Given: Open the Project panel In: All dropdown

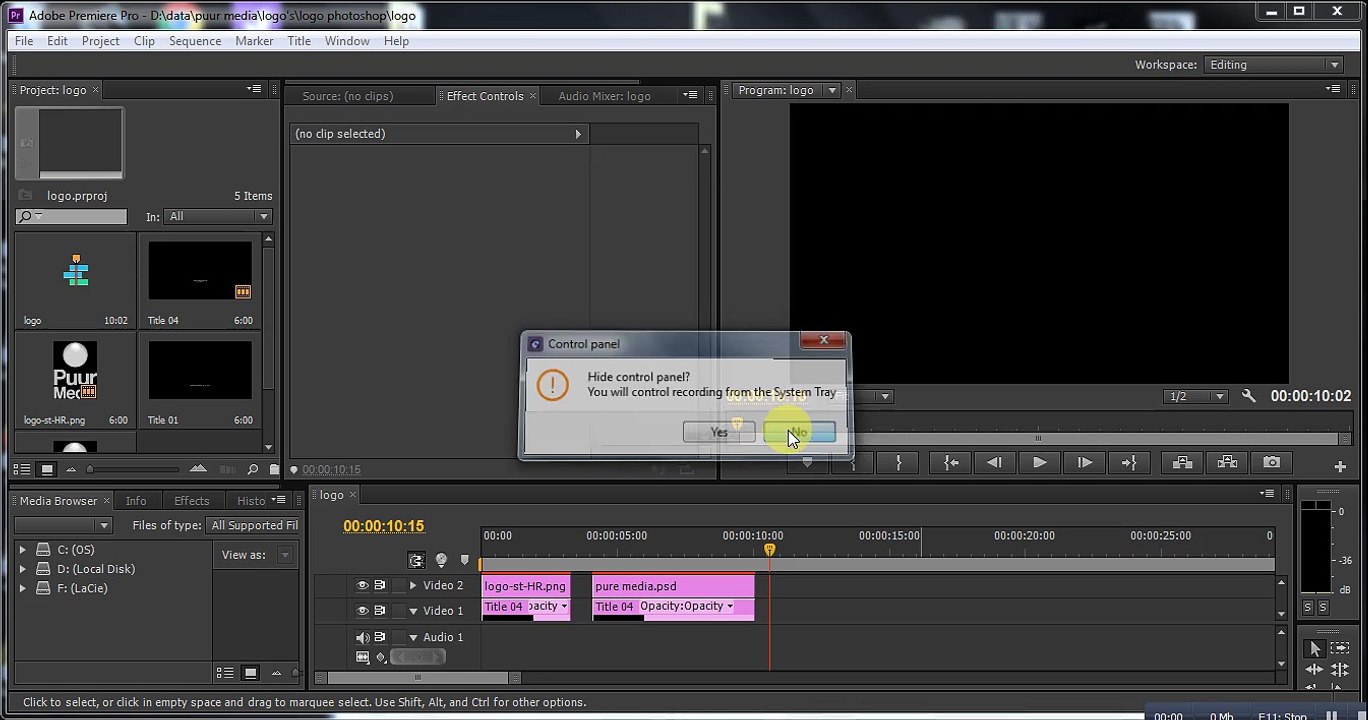Looking at the screenshot, I should click(218, 216).
